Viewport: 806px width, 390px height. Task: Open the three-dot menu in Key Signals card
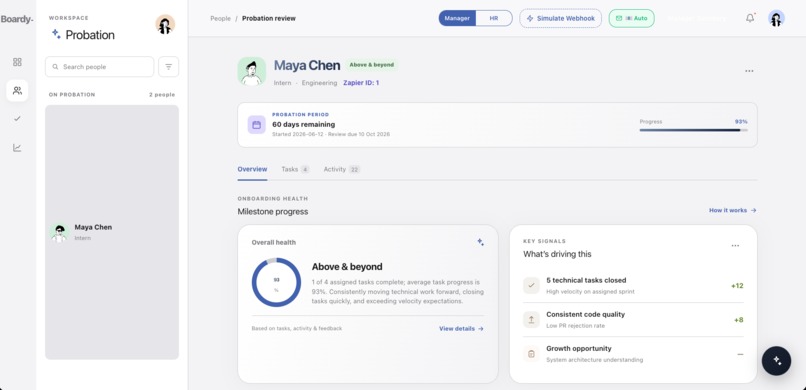coord(735,246)
